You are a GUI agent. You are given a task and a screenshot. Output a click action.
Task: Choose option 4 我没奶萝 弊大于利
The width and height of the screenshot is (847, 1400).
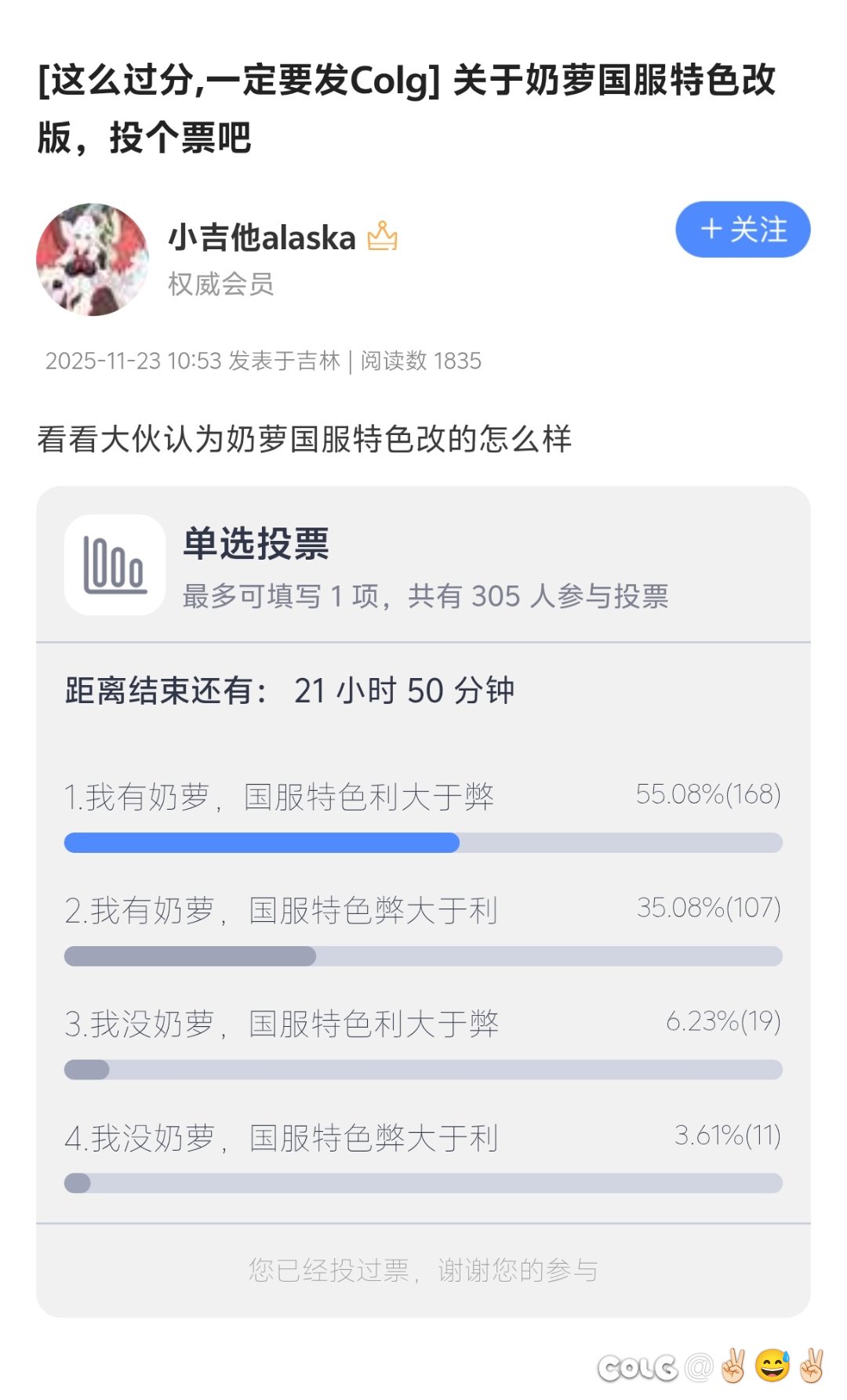tap(282, 1138)
